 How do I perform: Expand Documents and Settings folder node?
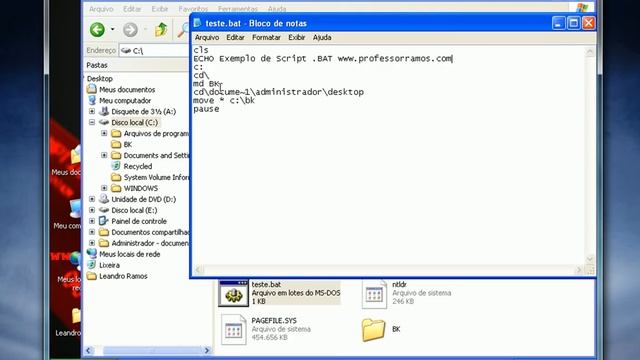pyautogui.click(x=104, y=155)
